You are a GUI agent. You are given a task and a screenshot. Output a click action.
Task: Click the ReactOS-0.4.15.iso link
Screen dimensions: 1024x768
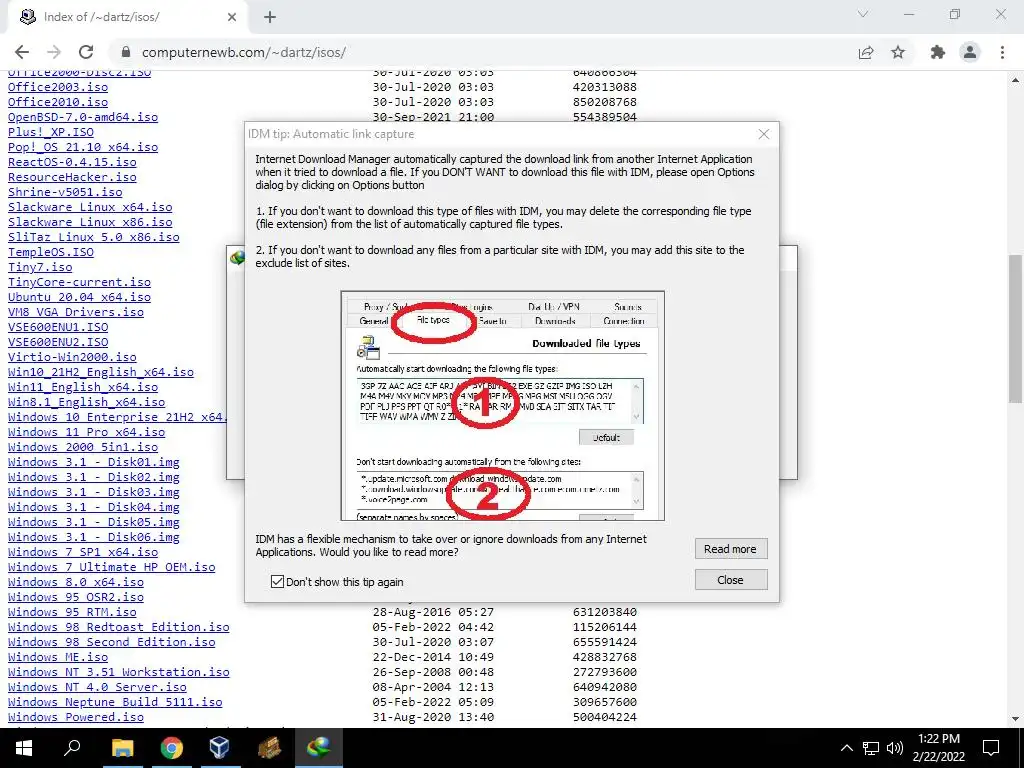72,162
